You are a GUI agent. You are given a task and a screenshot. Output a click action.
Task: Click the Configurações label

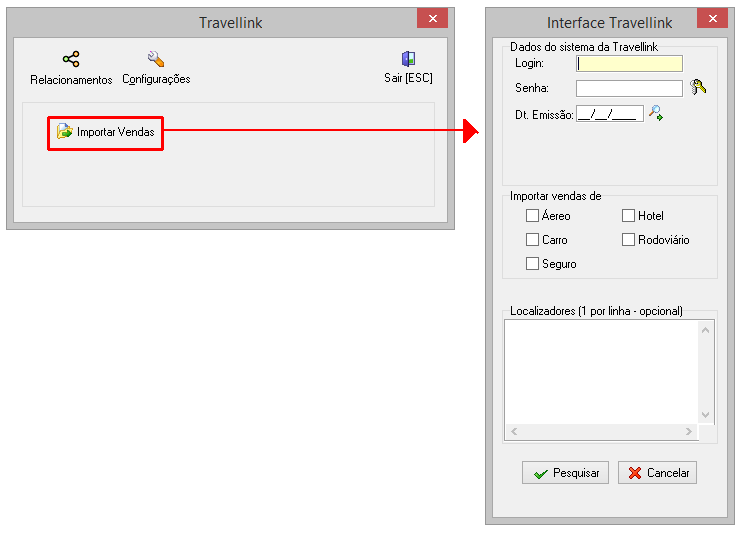156,79
